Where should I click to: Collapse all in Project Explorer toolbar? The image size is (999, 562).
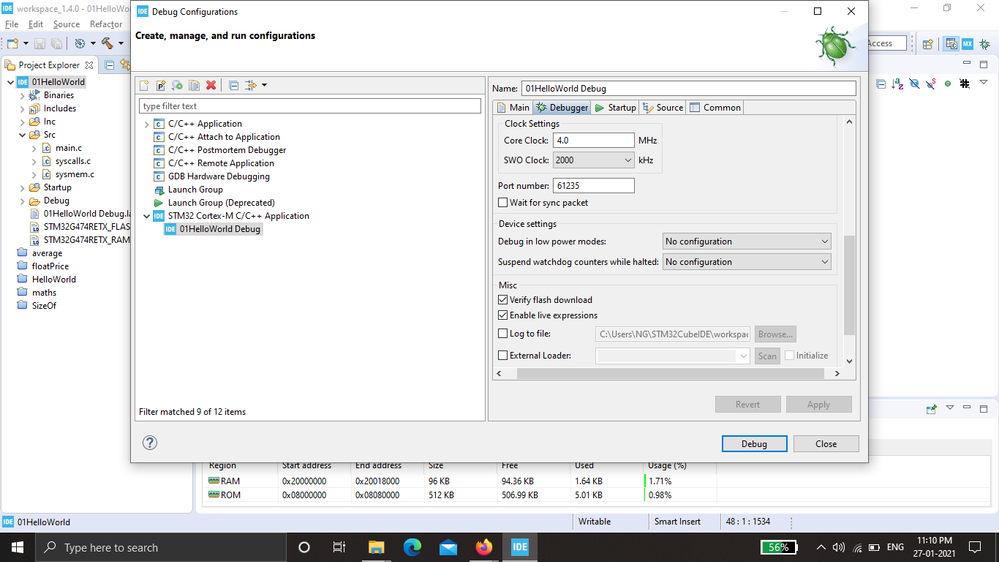point(110,65)
